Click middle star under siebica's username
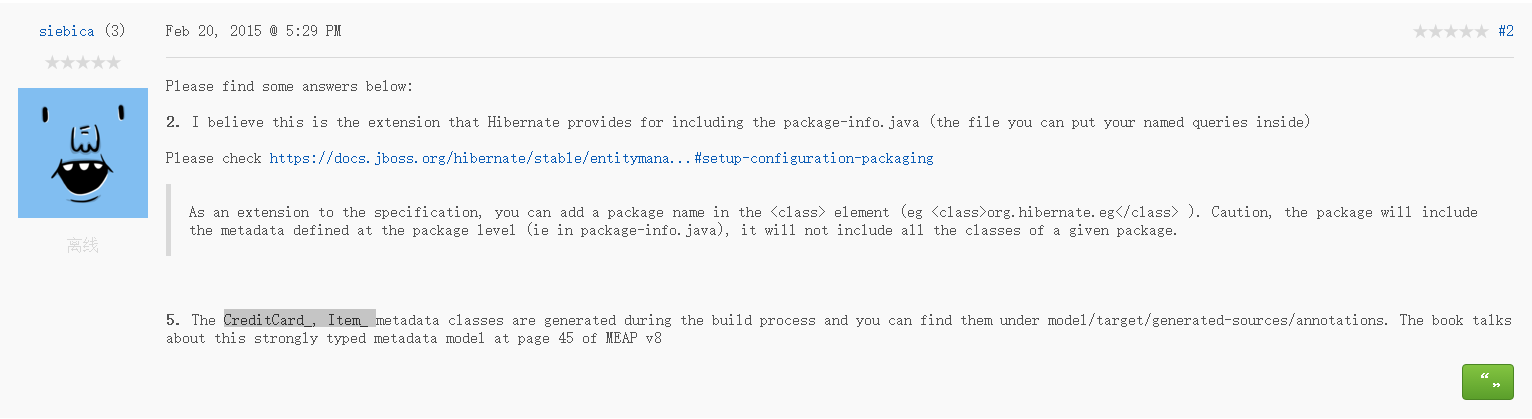1532x419 pixels. click(x=83, y=63)
